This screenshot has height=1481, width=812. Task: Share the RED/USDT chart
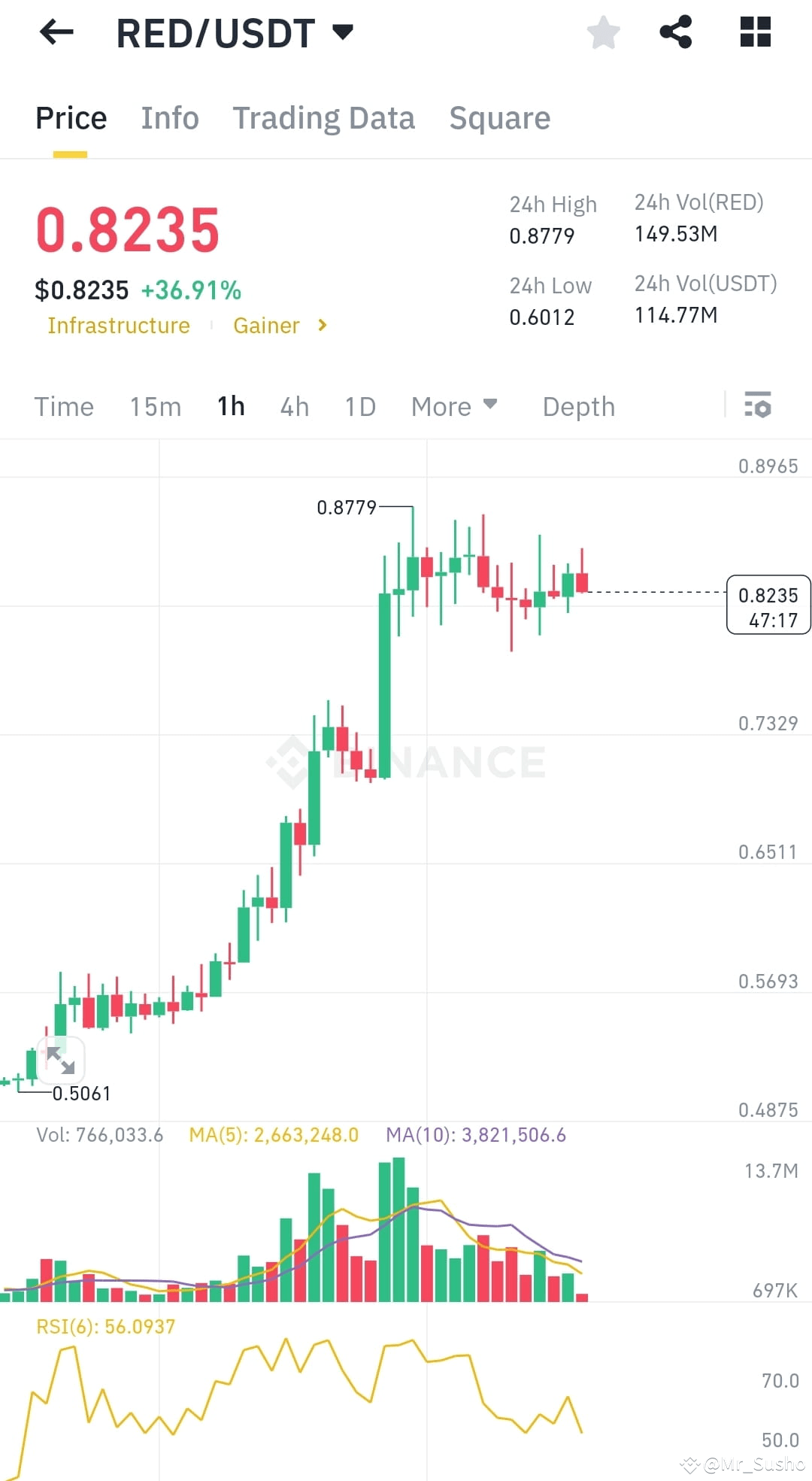point(675,32)
